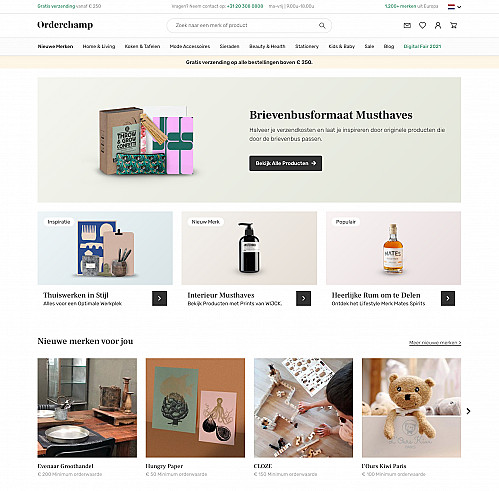This screenshot has height=491, width=499.
Task: Select the Digital Fair 2021 menu item
Action: [422, 46]
